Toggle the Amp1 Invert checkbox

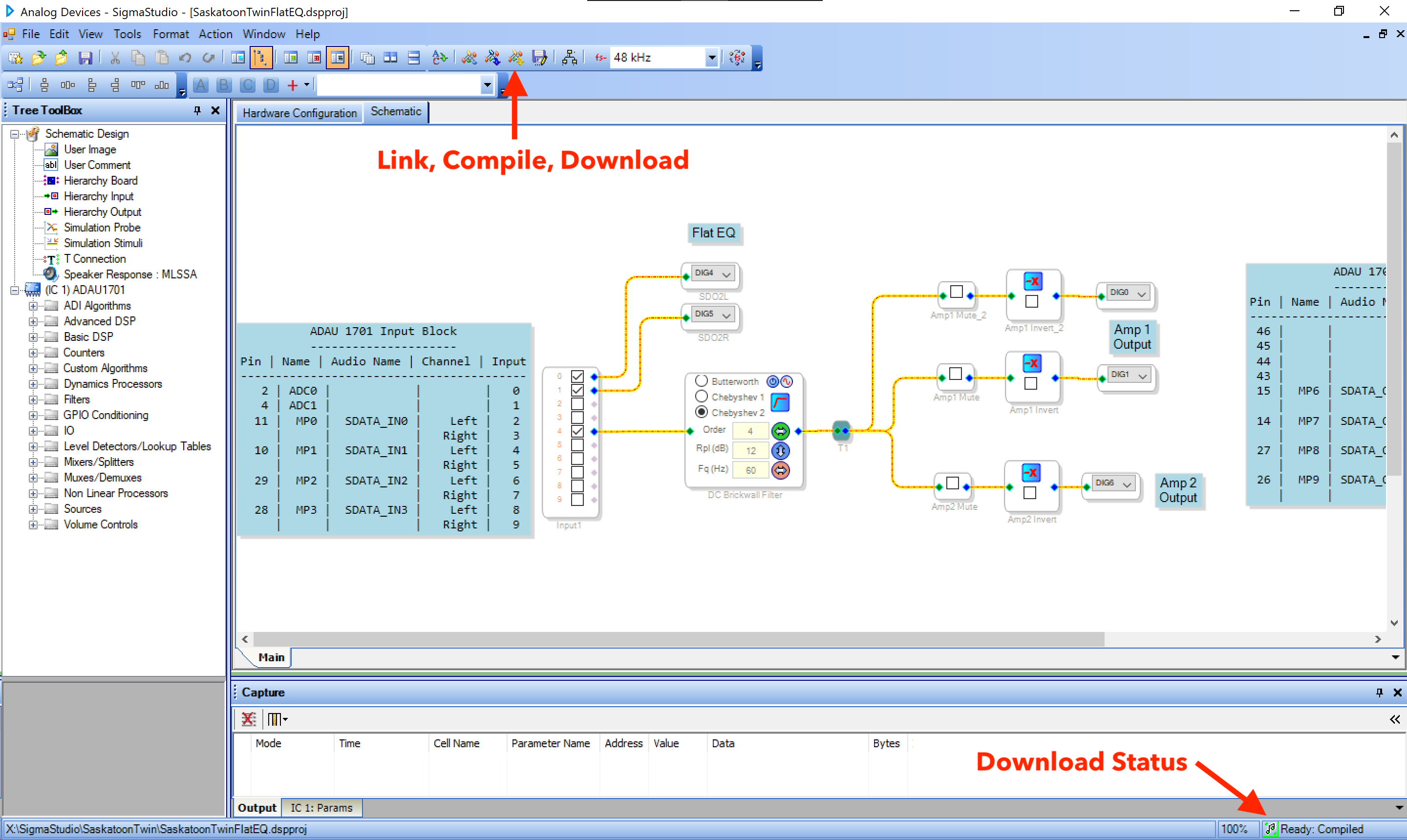[1031, 384]
